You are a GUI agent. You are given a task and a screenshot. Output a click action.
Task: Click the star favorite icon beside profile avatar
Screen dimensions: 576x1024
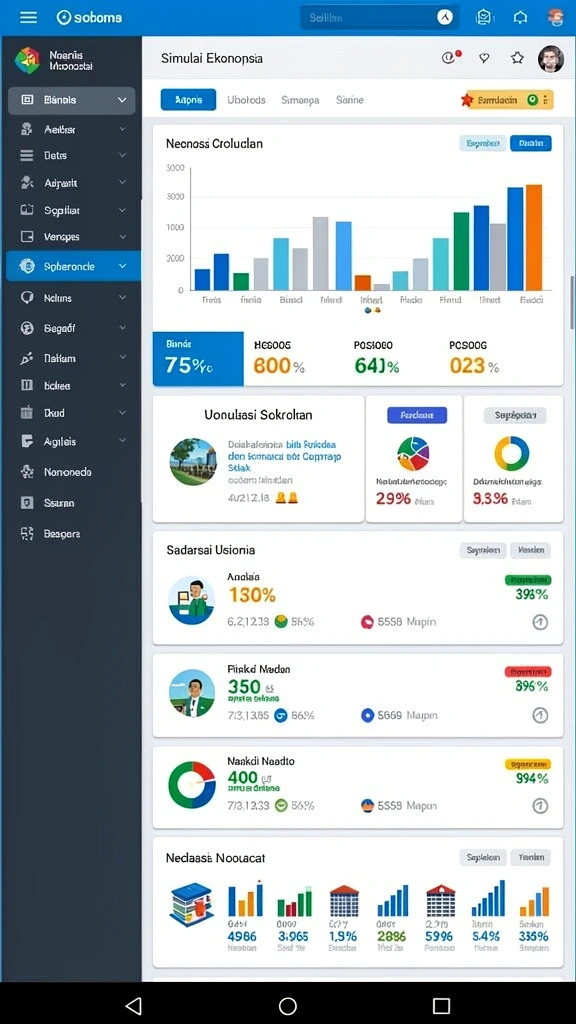pos(517,58)
